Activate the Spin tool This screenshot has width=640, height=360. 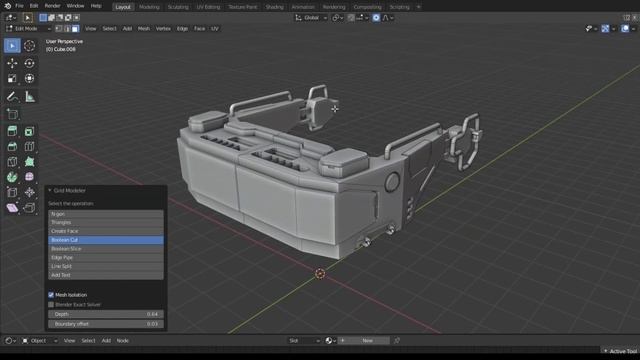12,177
